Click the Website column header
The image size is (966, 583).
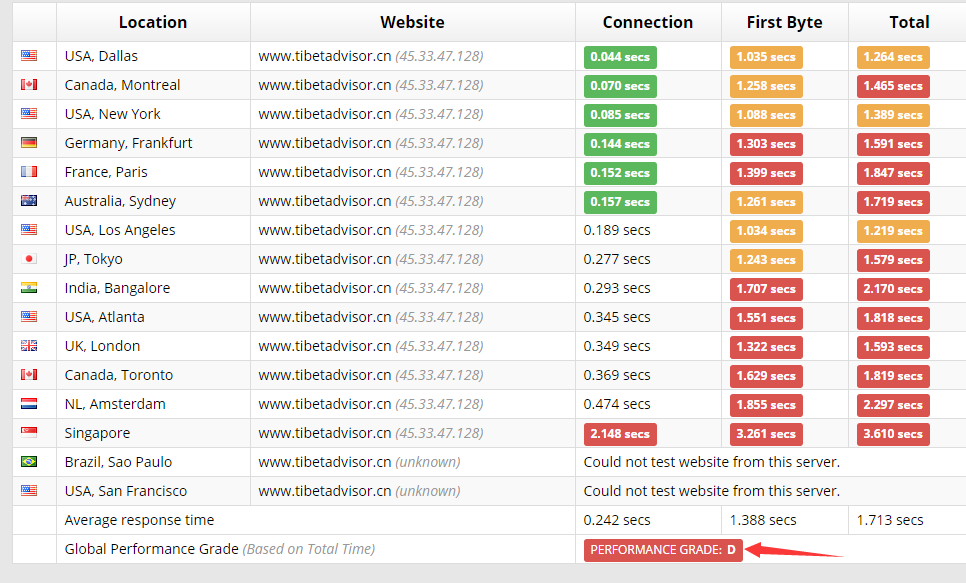point(413,22)
